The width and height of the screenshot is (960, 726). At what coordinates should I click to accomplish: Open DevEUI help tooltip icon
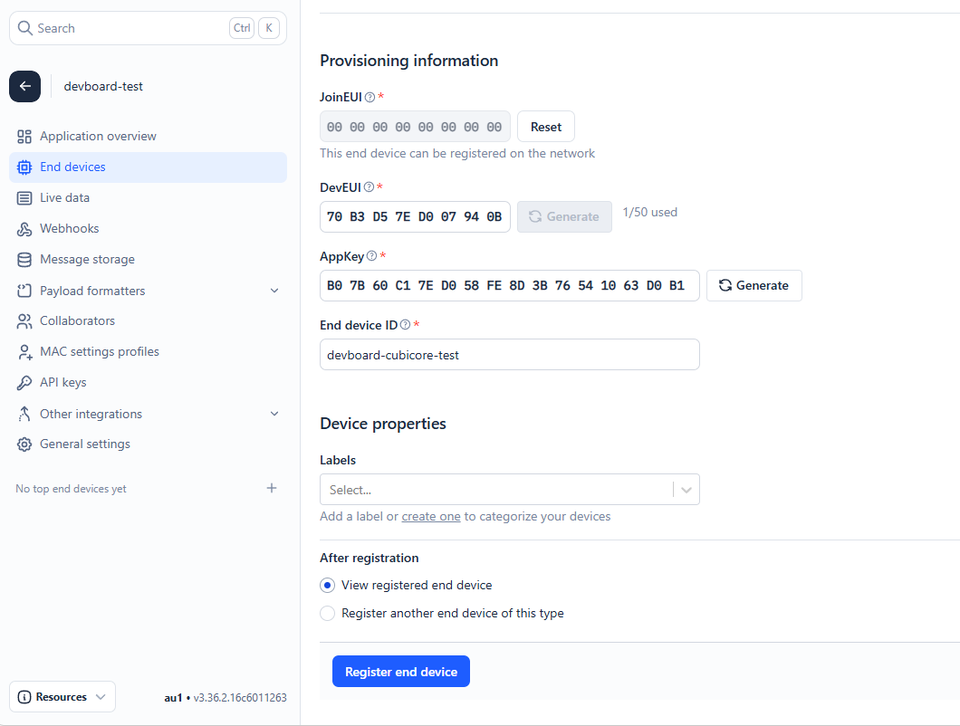369,187
